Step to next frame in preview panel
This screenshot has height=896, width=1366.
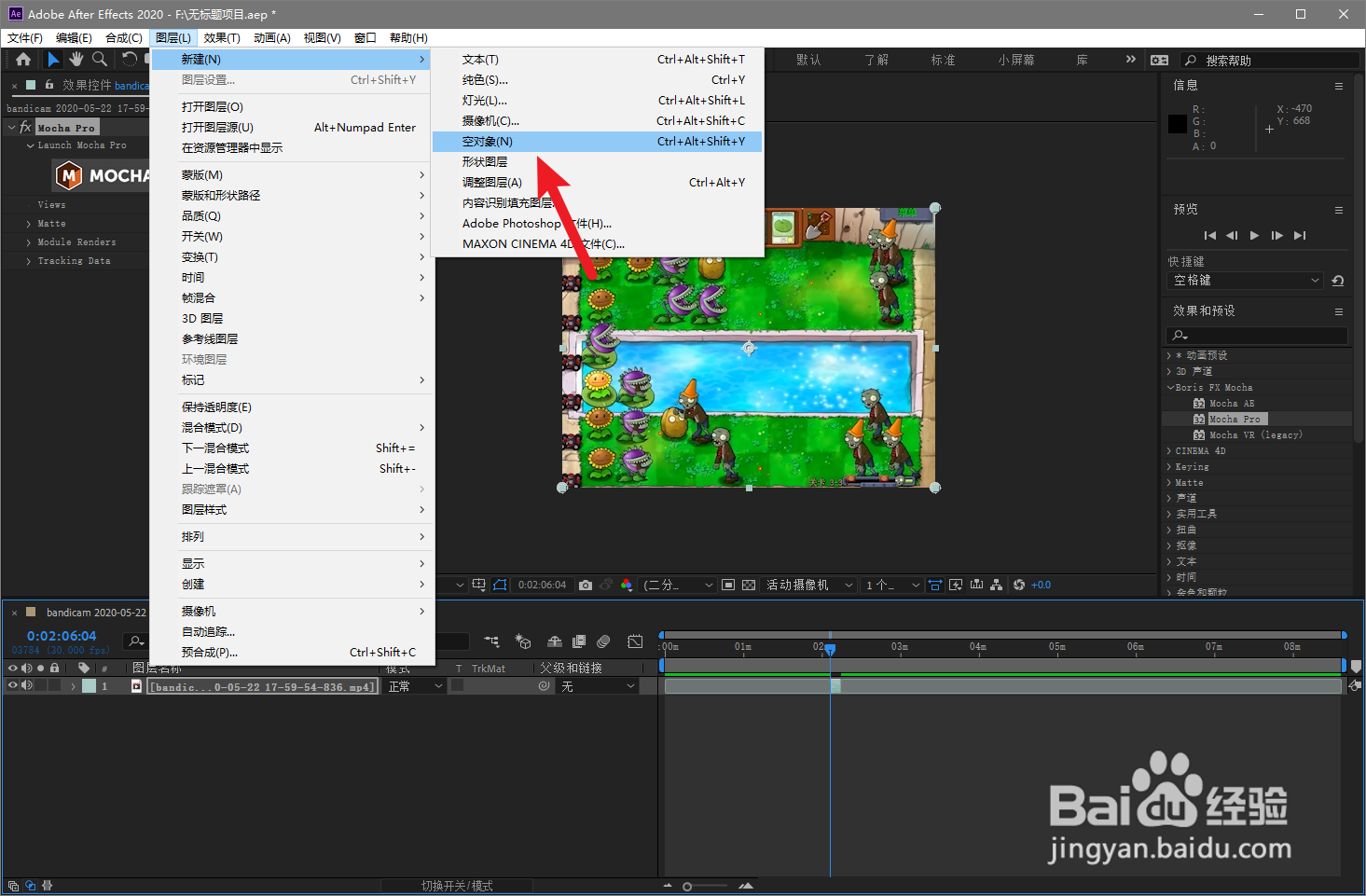tap(1276, 236)
